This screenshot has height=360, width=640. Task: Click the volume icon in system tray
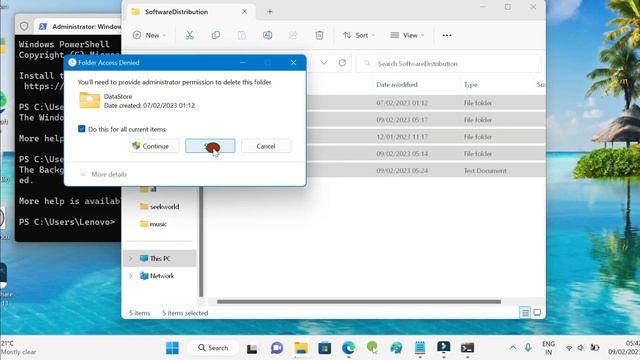[581, 348]
